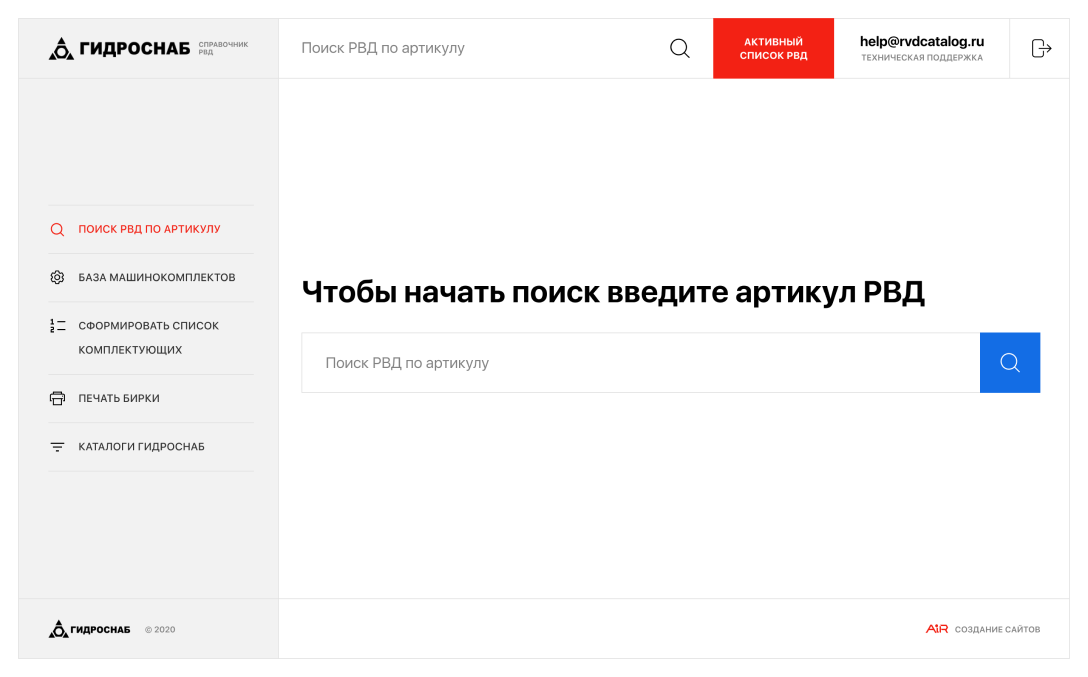The height and width of the screenshot is (677, 1088).
Task: Click the filter lines icon beside Каталоги
Action: click(57, 447)
